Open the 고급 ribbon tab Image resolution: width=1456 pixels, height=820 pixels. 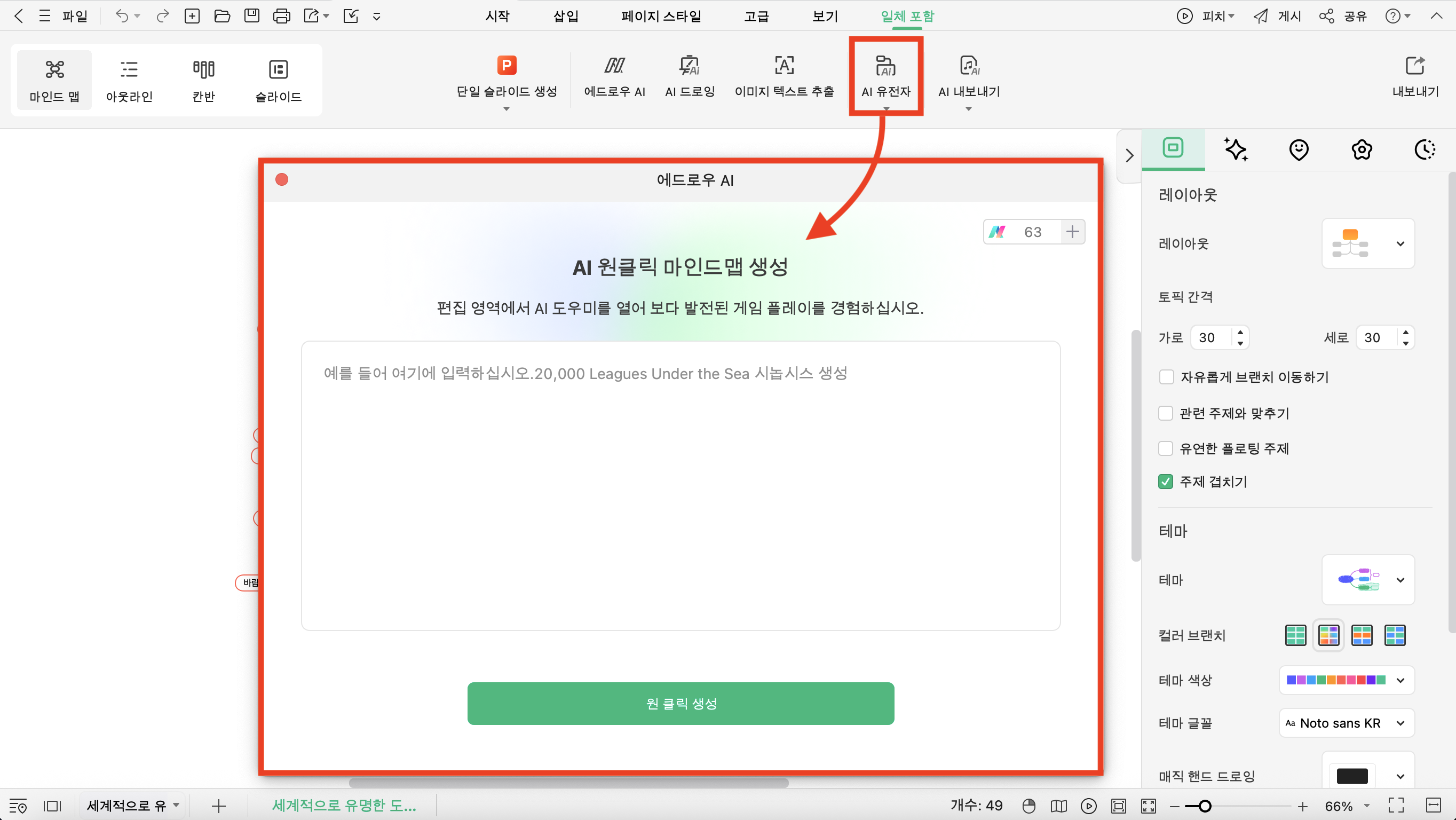(756, 16)
